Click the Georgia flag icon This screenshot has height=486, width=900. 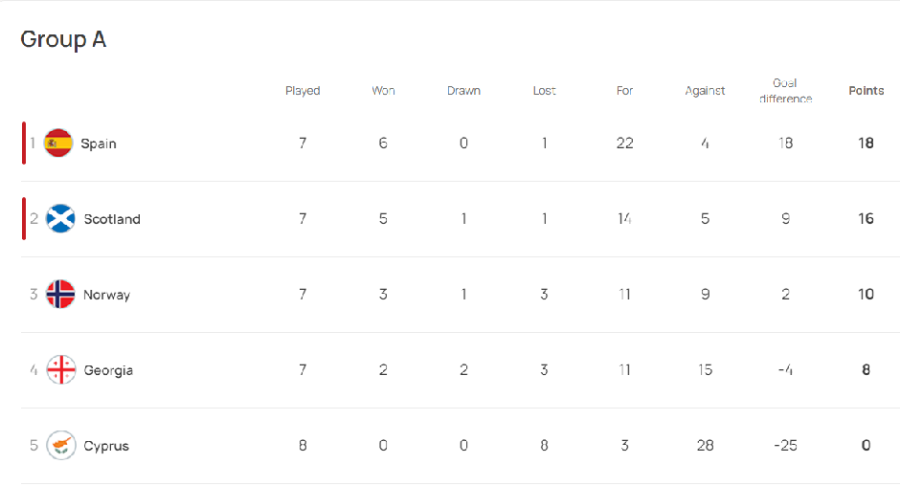click(61, 370)
